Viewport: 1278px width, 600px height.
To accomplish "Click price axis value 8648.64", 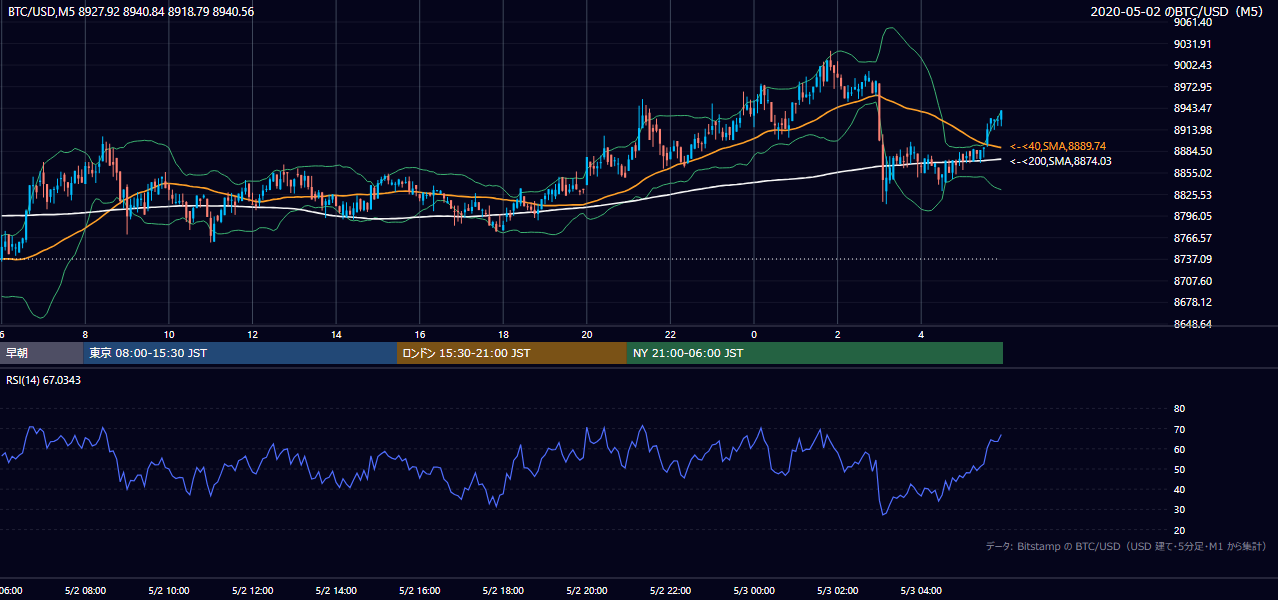I will click(x=1192, y=324).
